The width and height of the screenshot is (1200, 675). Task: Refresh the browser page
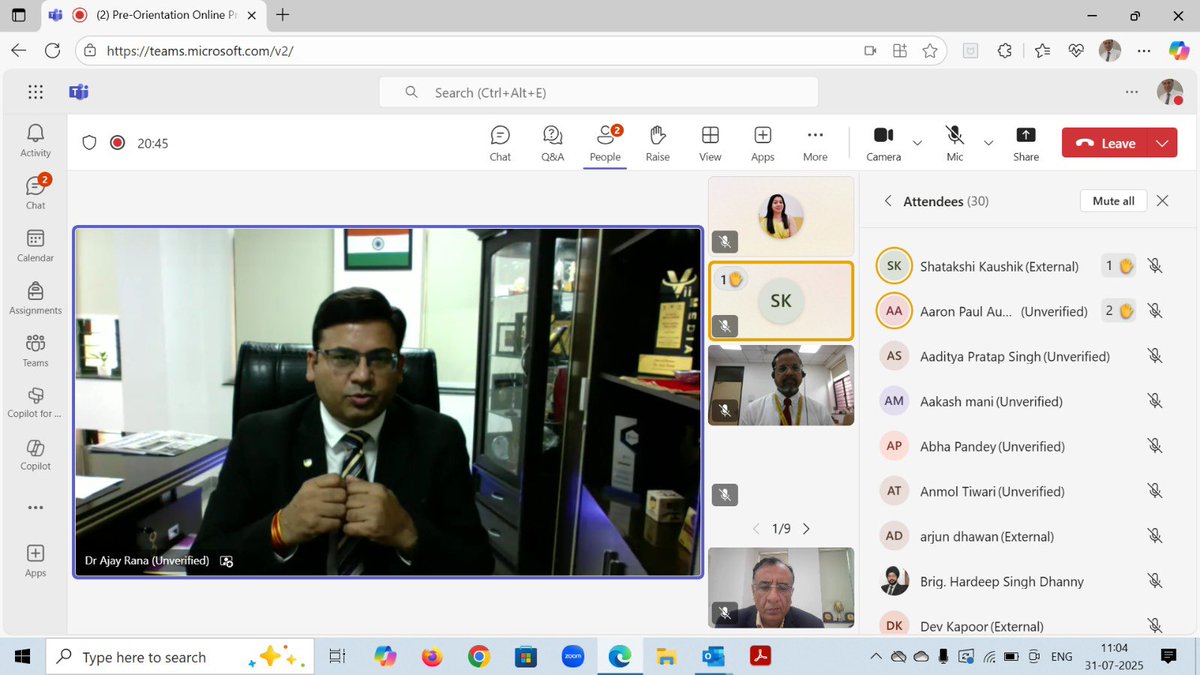click(x=52, y=50)
